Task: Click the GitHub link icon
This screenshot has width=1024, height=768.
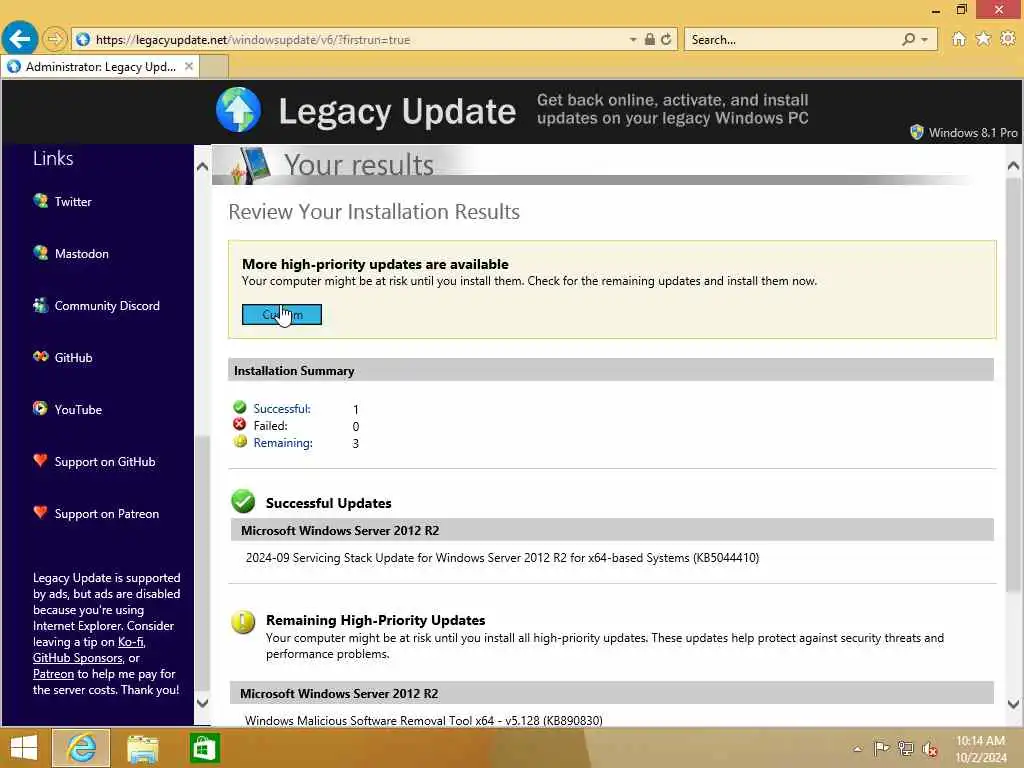Action: tap(40, 357)
